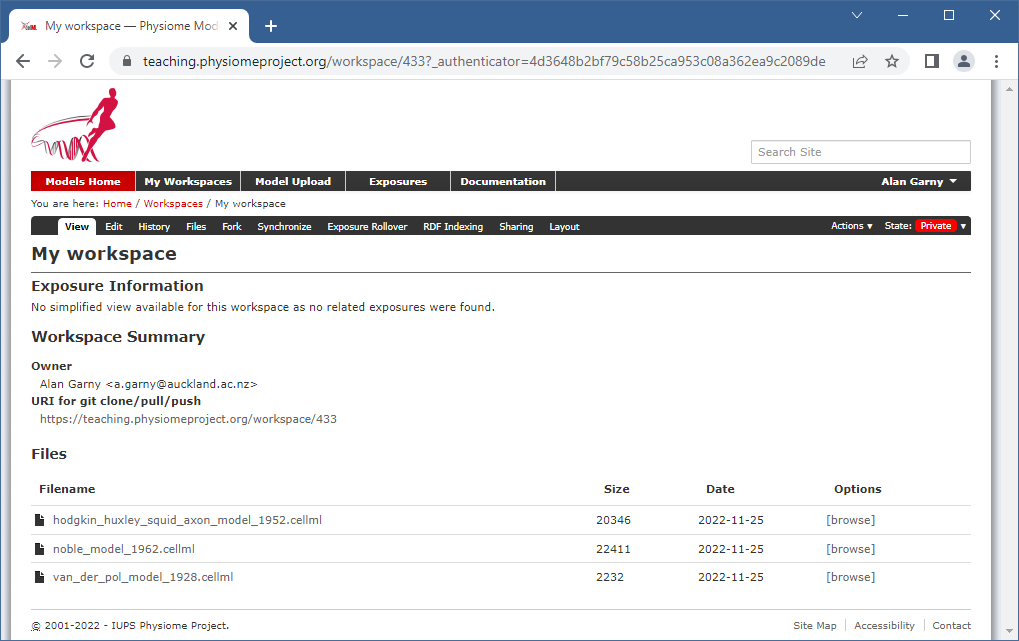The width and height of the screenshot is (1019, 641).
Task: Open the Exposures menu item
Action: point(397,182)
